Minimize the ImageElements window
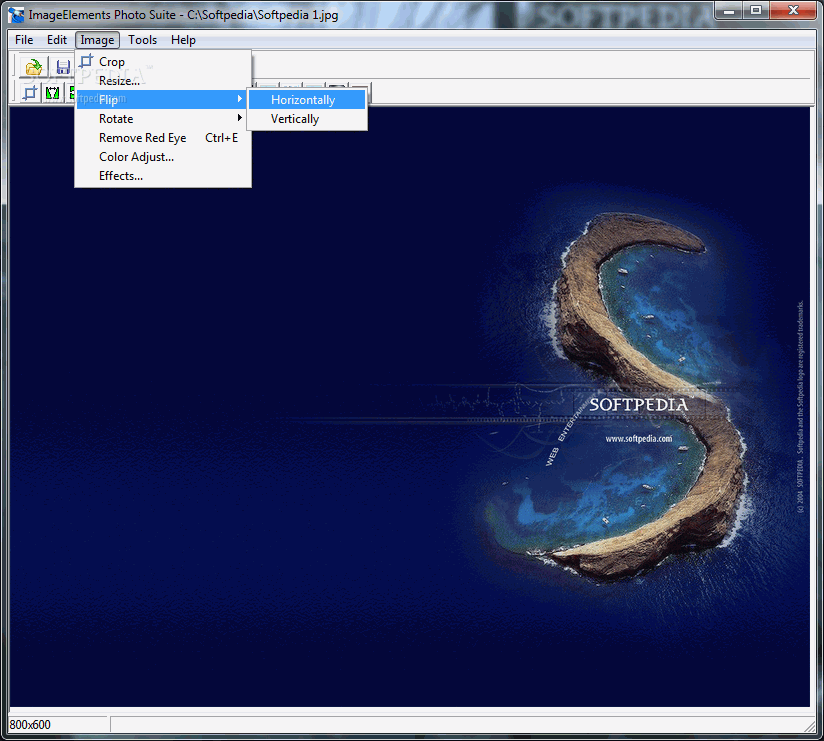The height and width of the screenshot is (741, 824). coord(728,11)
